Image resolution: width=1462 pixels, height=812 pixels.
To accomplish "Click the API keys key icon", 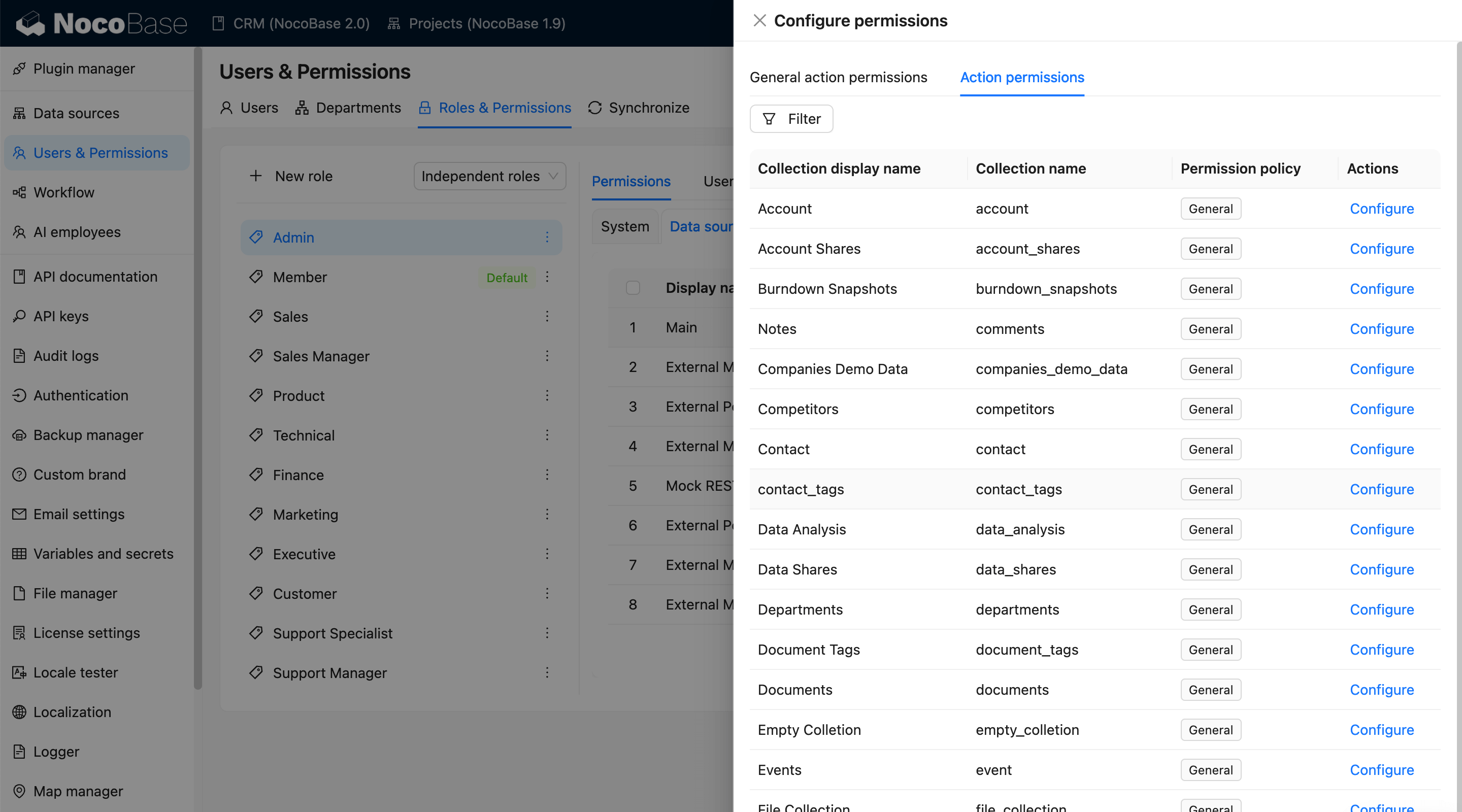I will (x=19, y=316).
